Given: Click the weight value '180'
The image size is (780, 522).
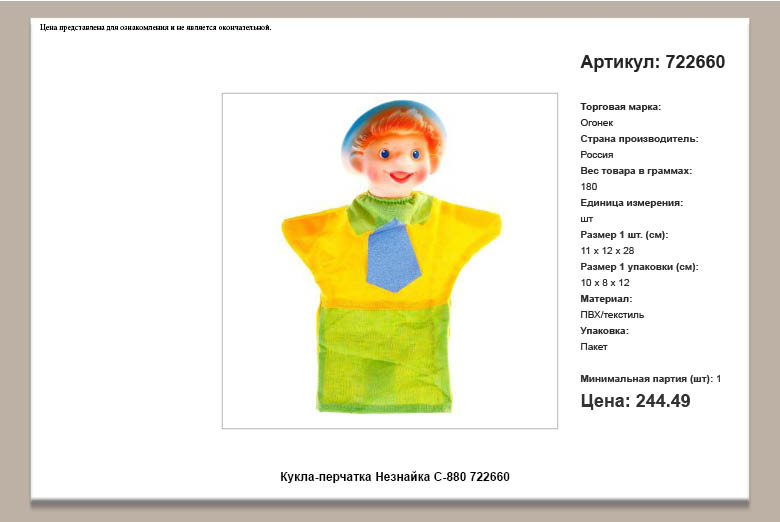Looking at the screenshot, I should coord(588,187).
